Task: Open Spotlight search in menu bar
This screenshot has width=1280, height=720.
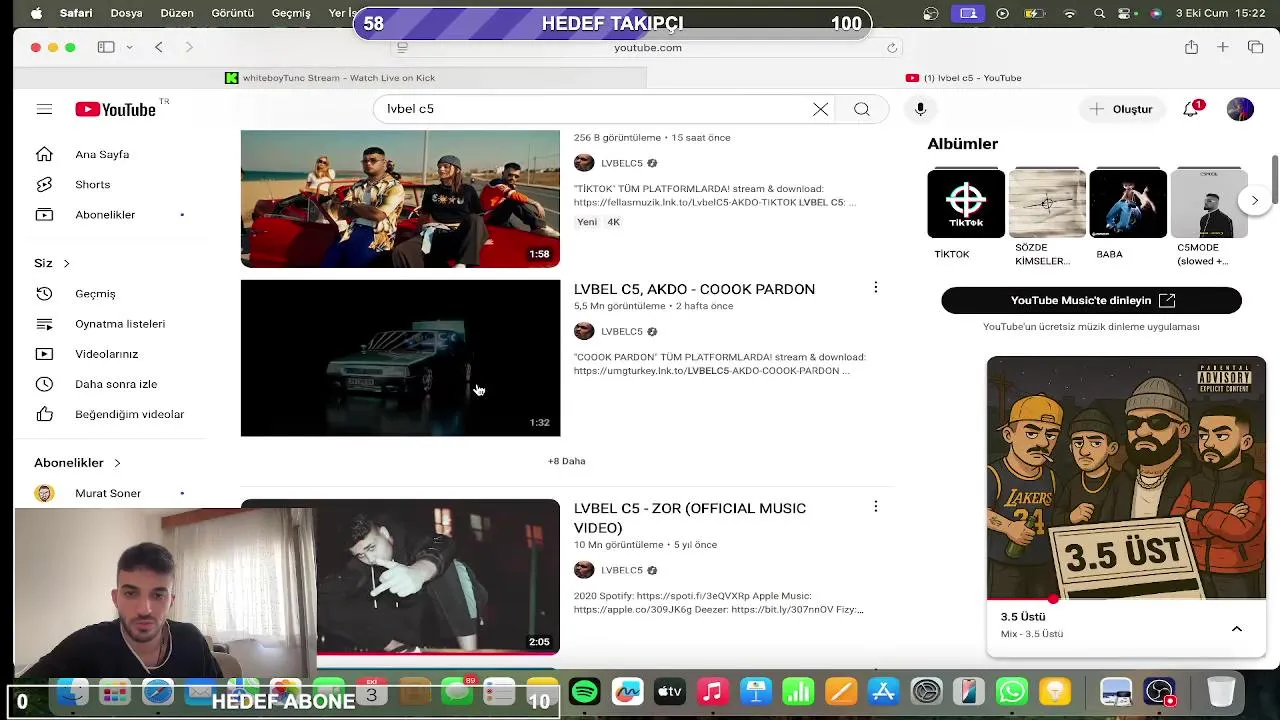Action: (1099, 13)
